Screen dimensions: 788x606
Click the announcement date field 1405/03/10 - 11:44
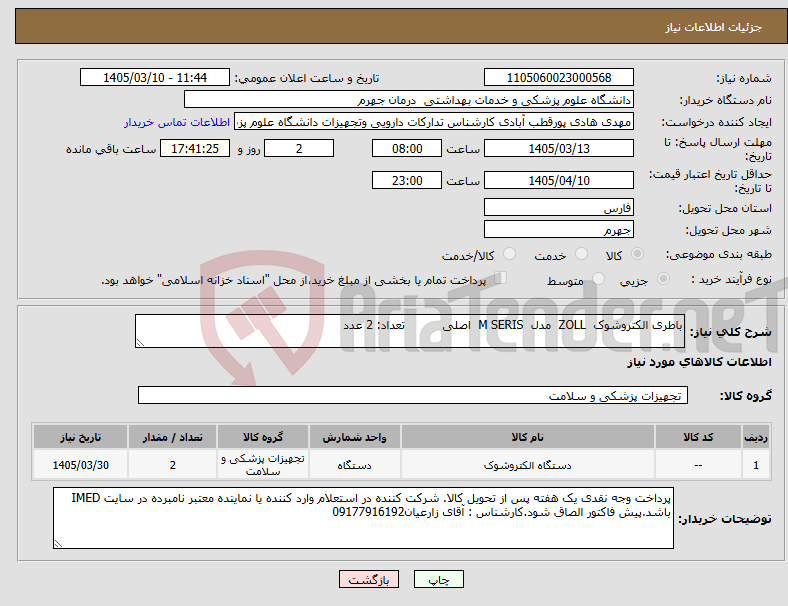(155, 77)
